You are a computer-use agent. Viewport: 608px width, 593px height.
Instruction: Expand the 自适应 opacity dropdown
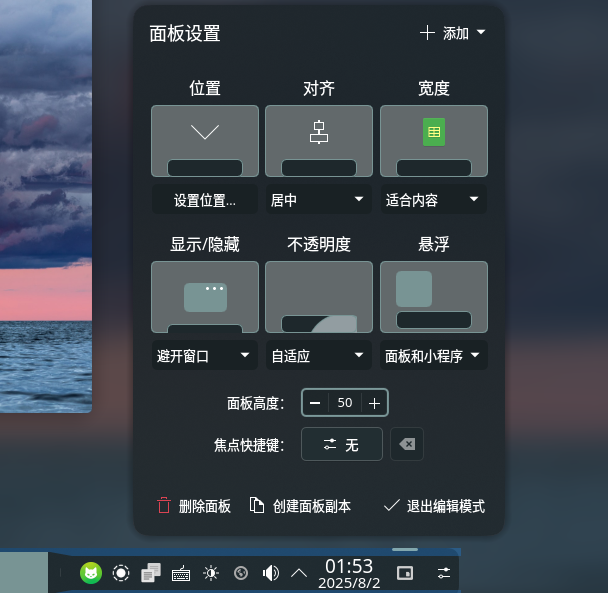[x=318, y=355]
